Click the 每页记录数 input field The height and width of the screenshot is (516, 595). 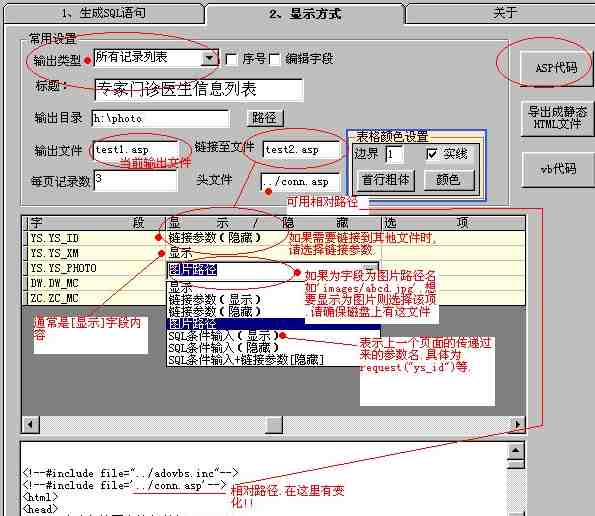click(135, 180)
